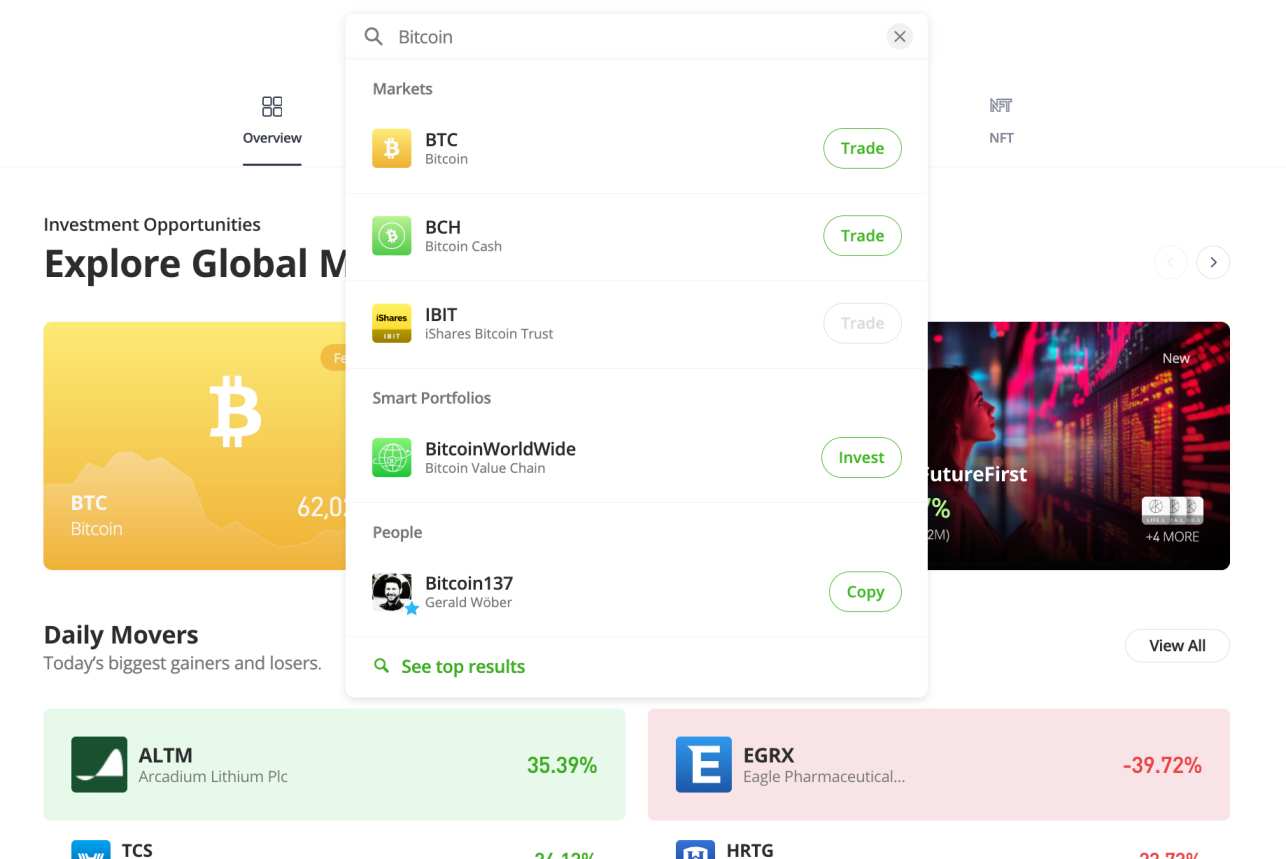
Task: Click the 35.39% gain value
Action: pyautogui.click(x=562, y=766)
